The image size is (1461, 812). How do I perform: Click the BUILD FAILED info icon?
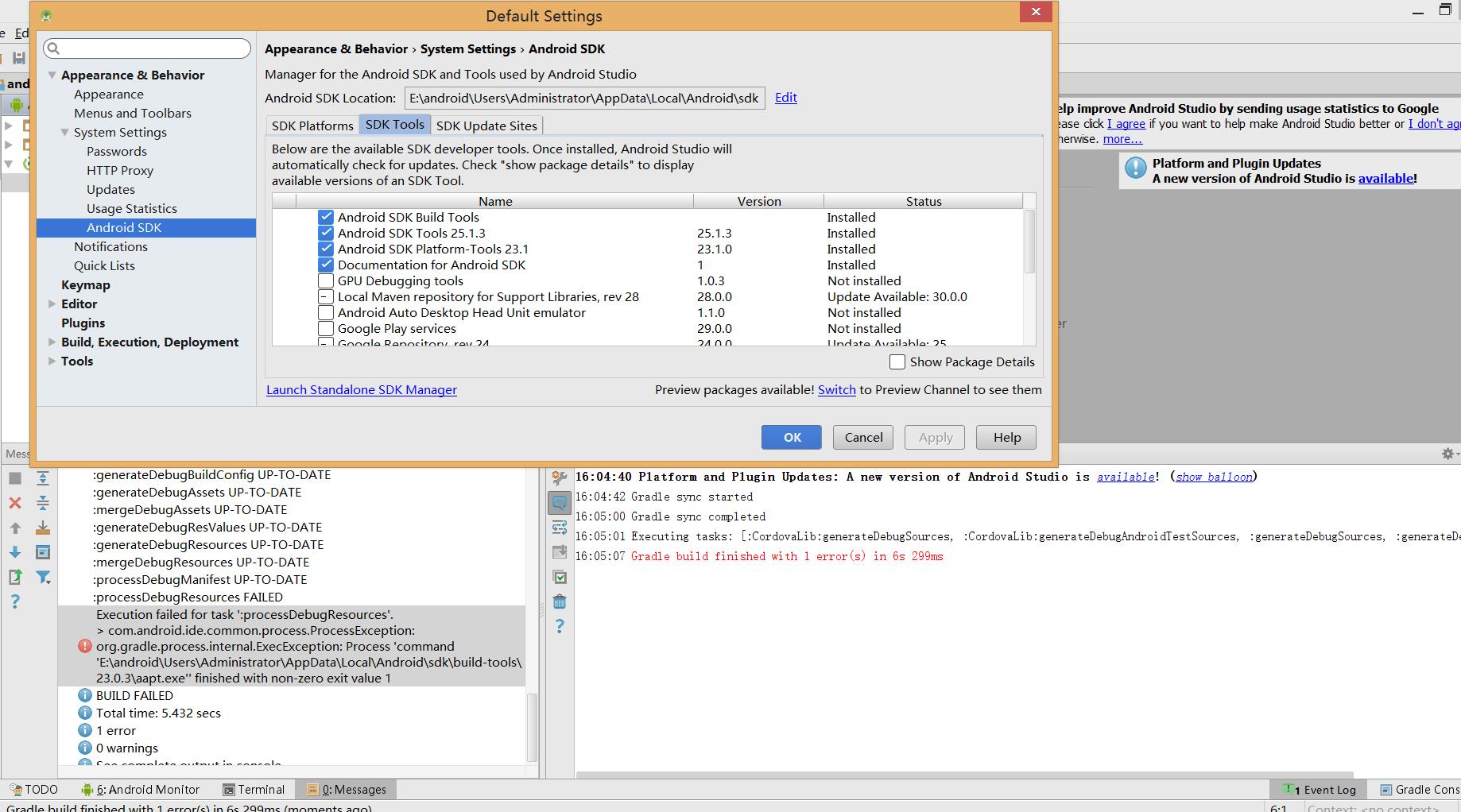[85, 695]
